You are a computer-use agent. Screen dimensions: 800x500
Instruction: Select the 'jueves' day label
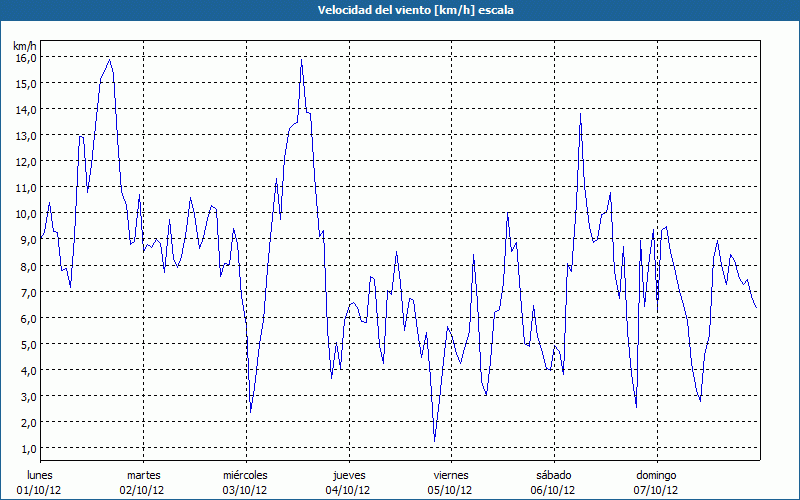click(348, 475)
